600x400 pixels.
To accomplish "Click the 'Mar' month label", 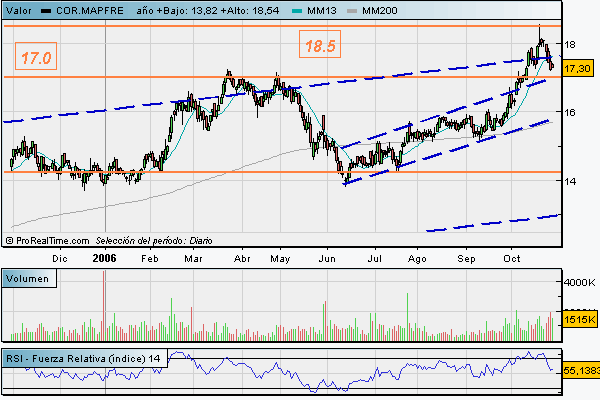I will [193, 259].
